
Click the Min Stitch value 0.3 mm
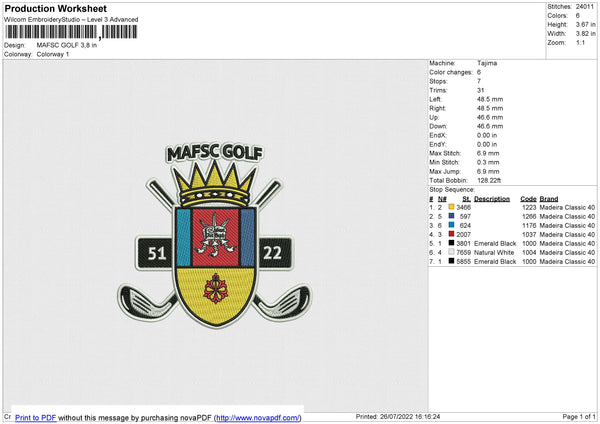(488, 162)
